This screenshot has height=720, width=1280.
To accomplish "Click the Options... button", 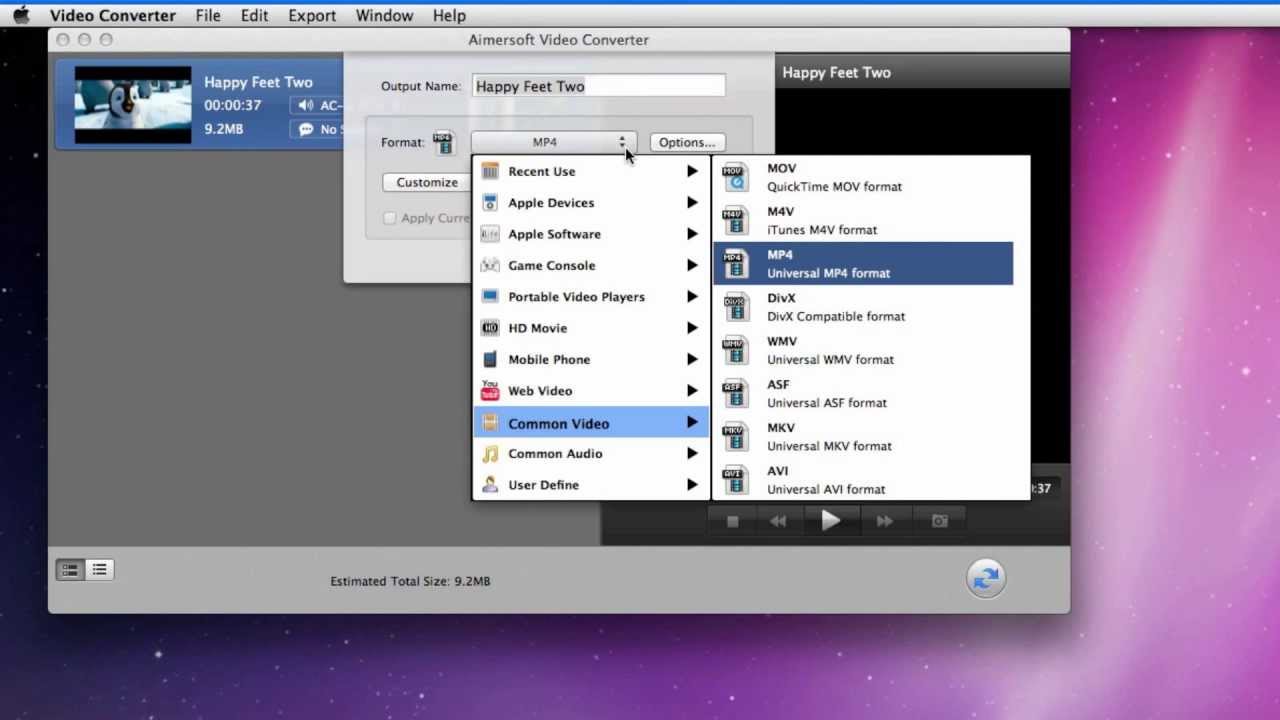I will [x=687, y=142].
